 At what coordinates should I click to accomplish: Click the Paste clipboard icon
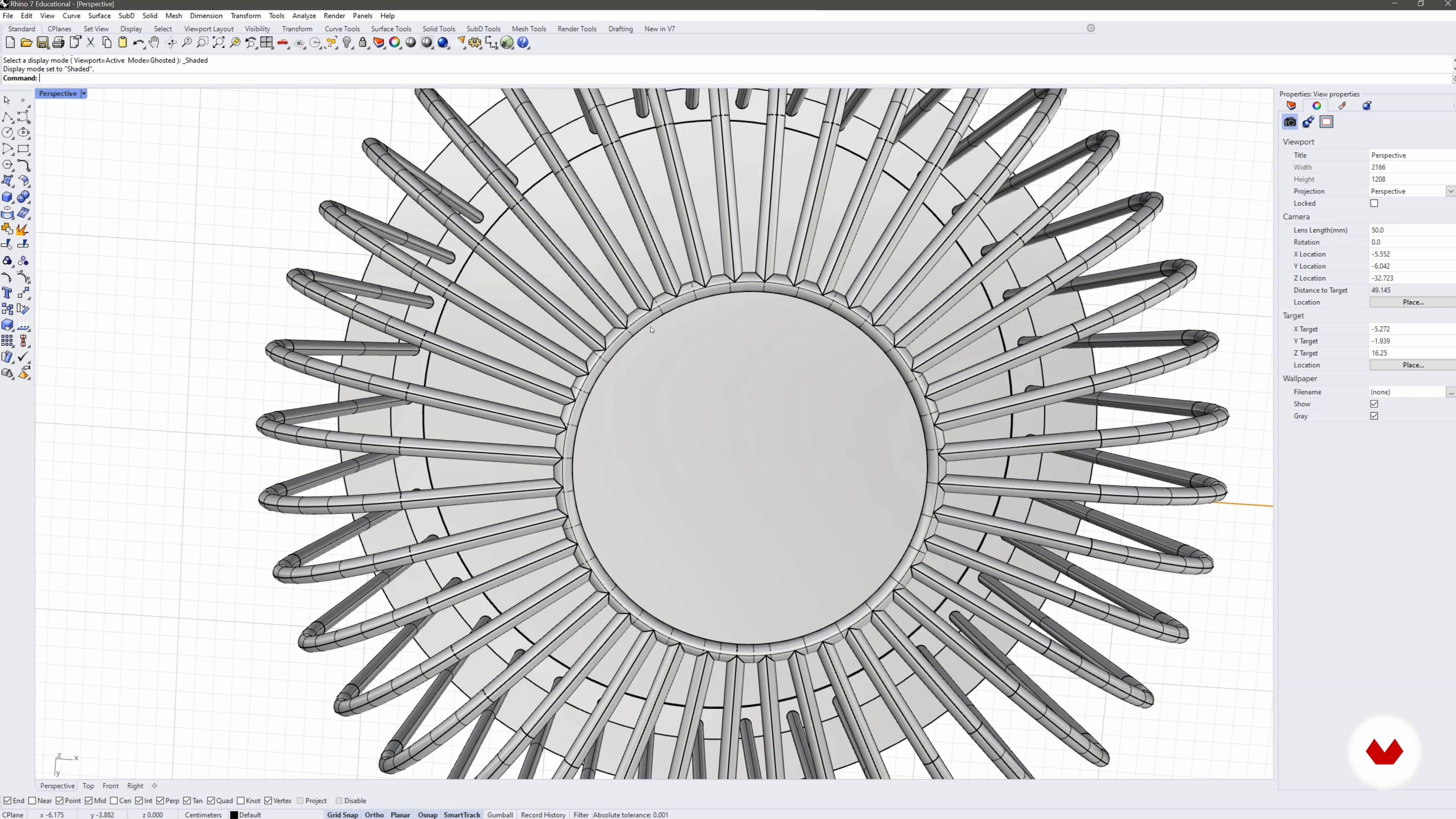[x=122, y=42]
